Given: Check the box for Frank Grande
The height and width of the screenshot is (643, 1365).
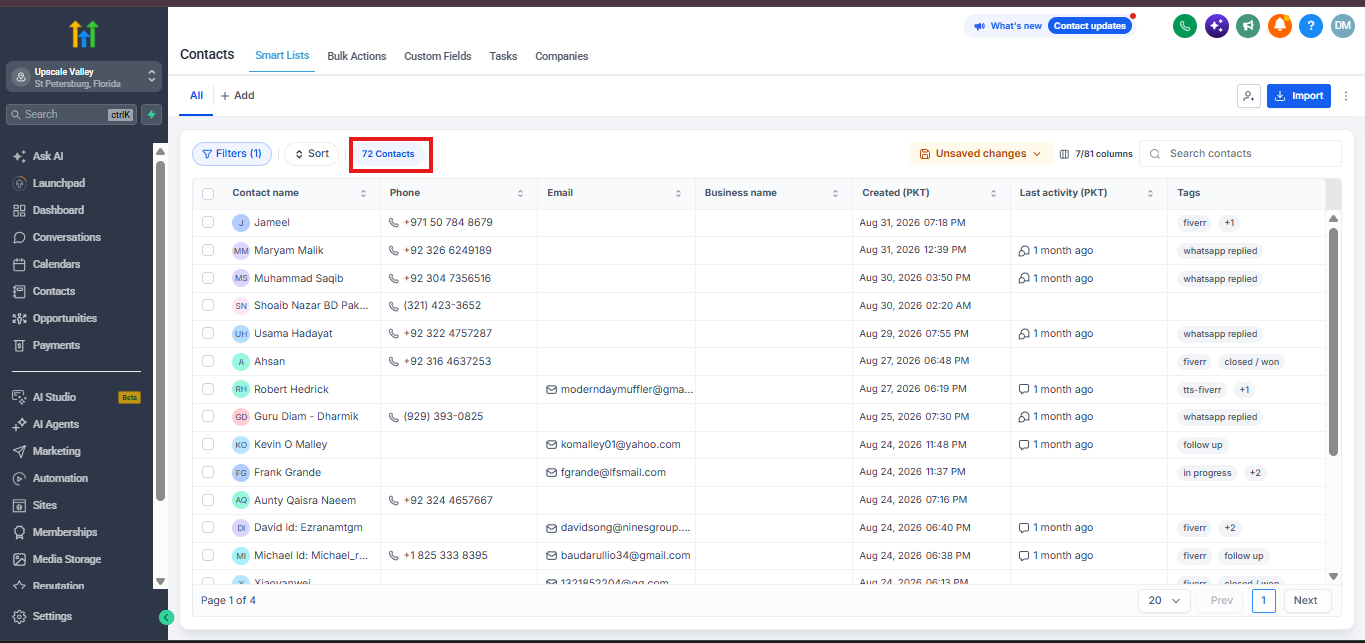Looking at the screenshot, I should [208, 472].
